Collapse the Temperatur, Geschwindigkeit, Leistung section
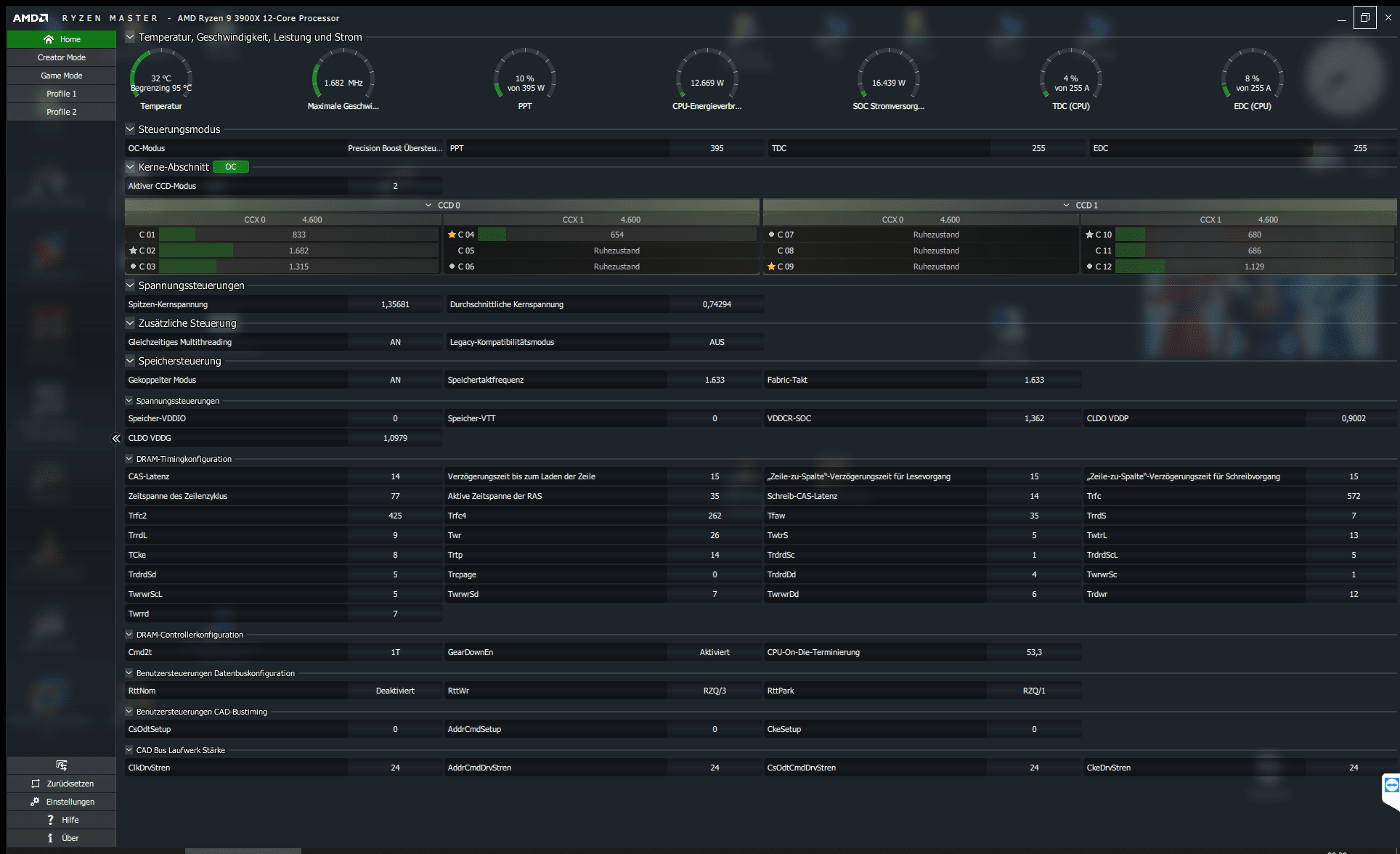1400x854 pixels. click(130, 37)
